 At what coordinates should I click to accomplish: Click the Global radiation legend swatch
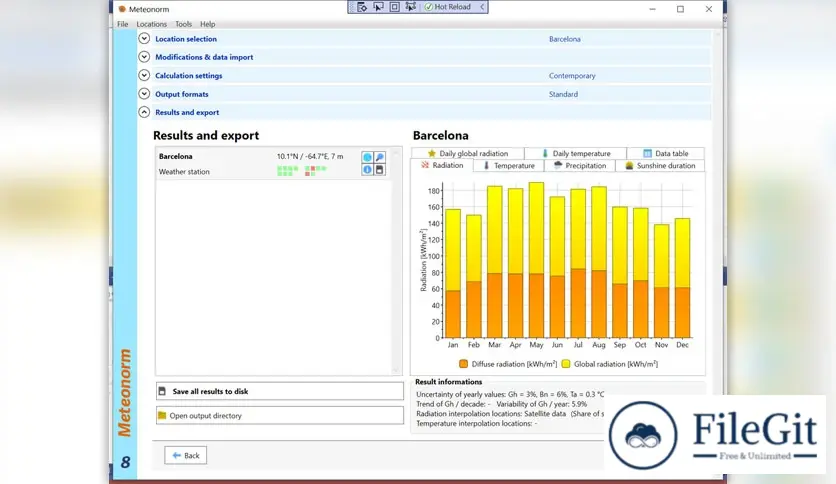point(566,364)
